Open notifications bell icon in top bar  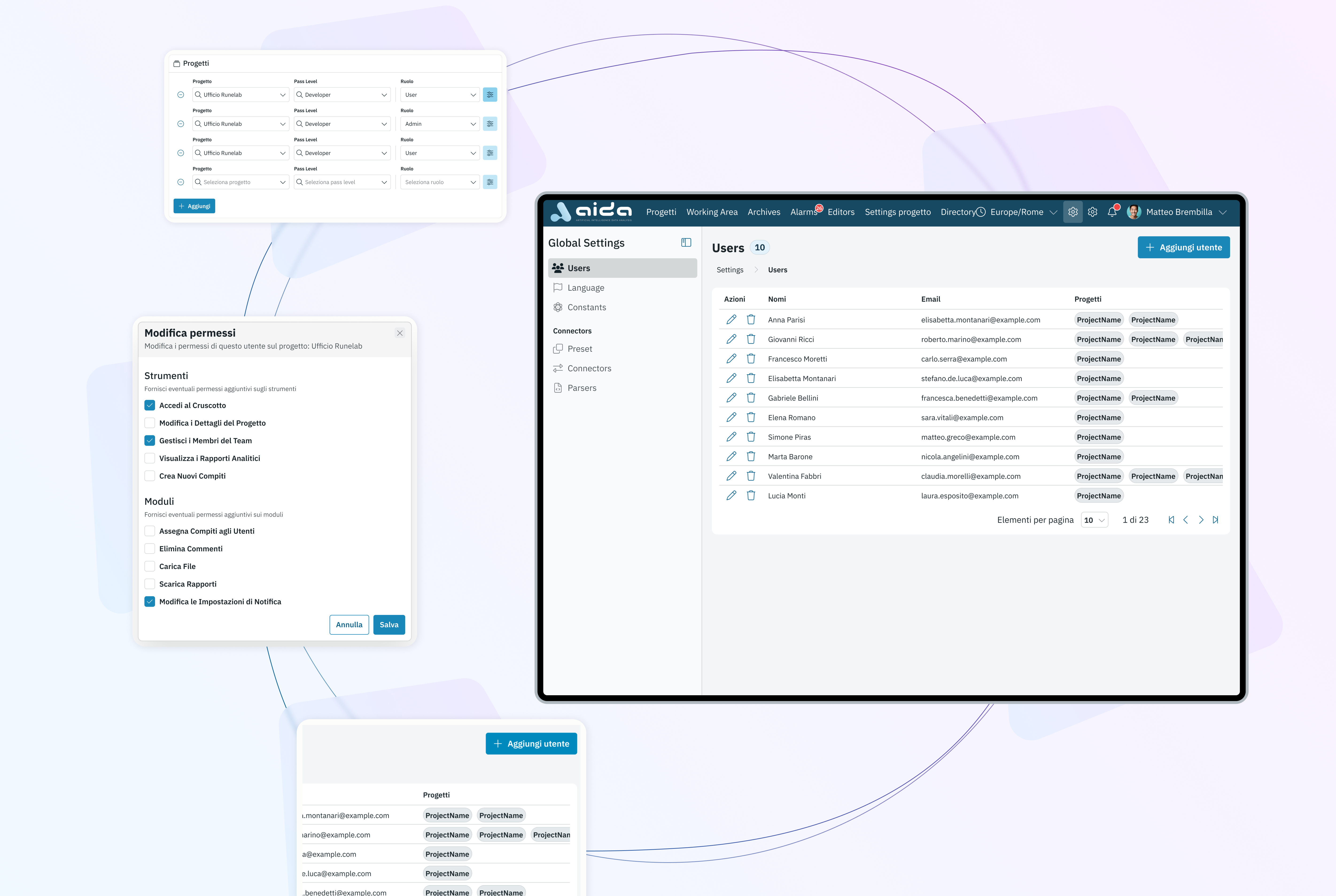[x=1112, y=212]
